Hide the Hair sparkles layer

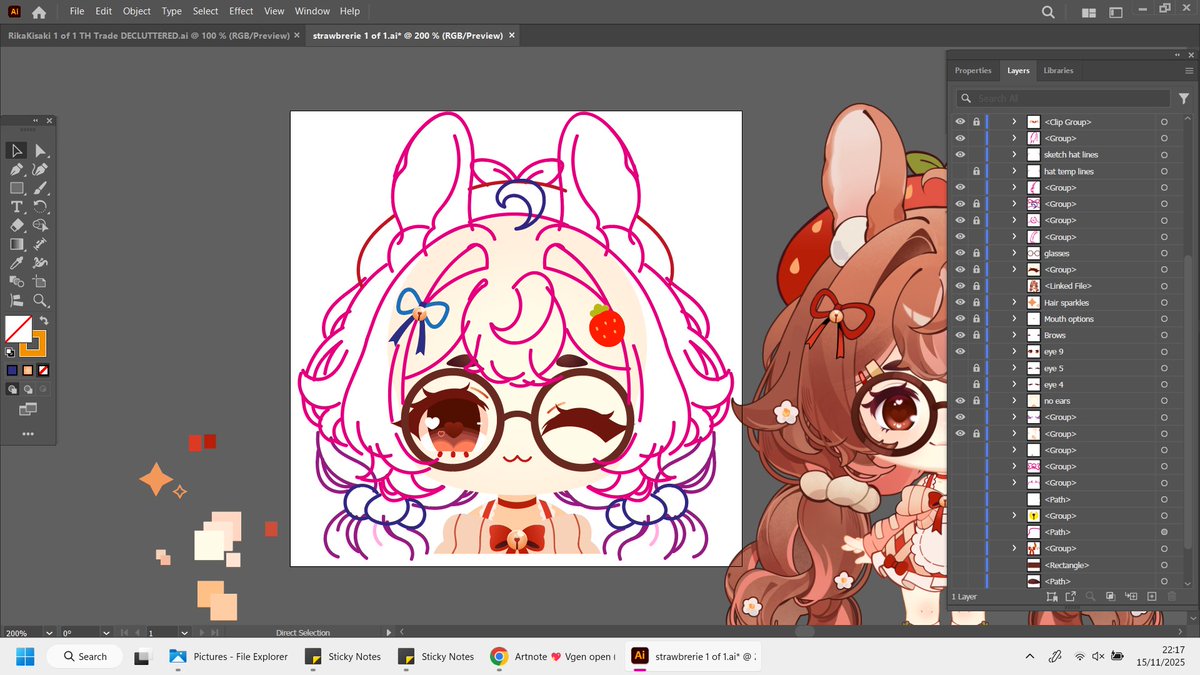tap(960, 302)
